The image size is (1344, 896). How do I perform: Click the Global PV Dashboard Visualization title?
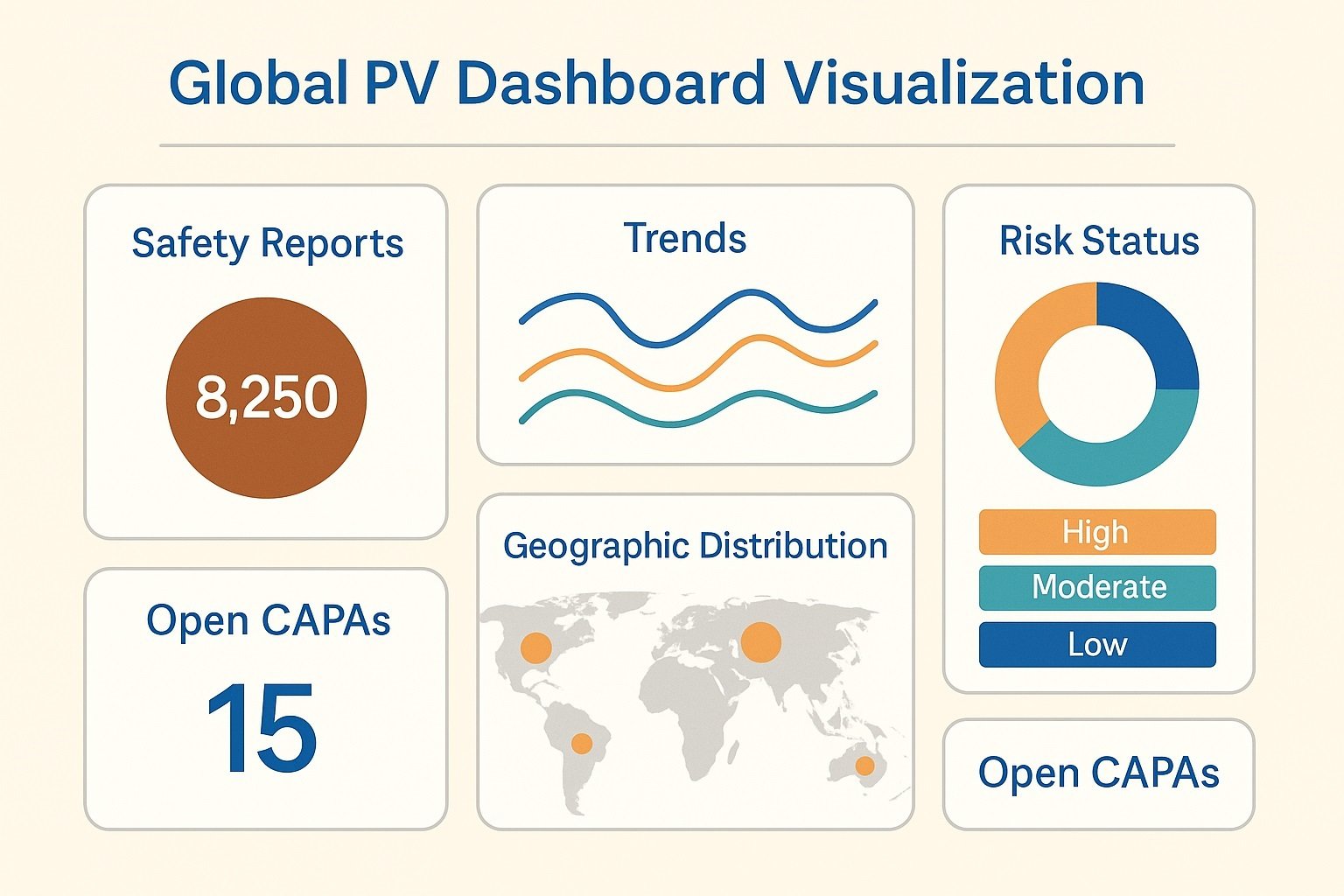pyautogui.click(x=656, y=84)
